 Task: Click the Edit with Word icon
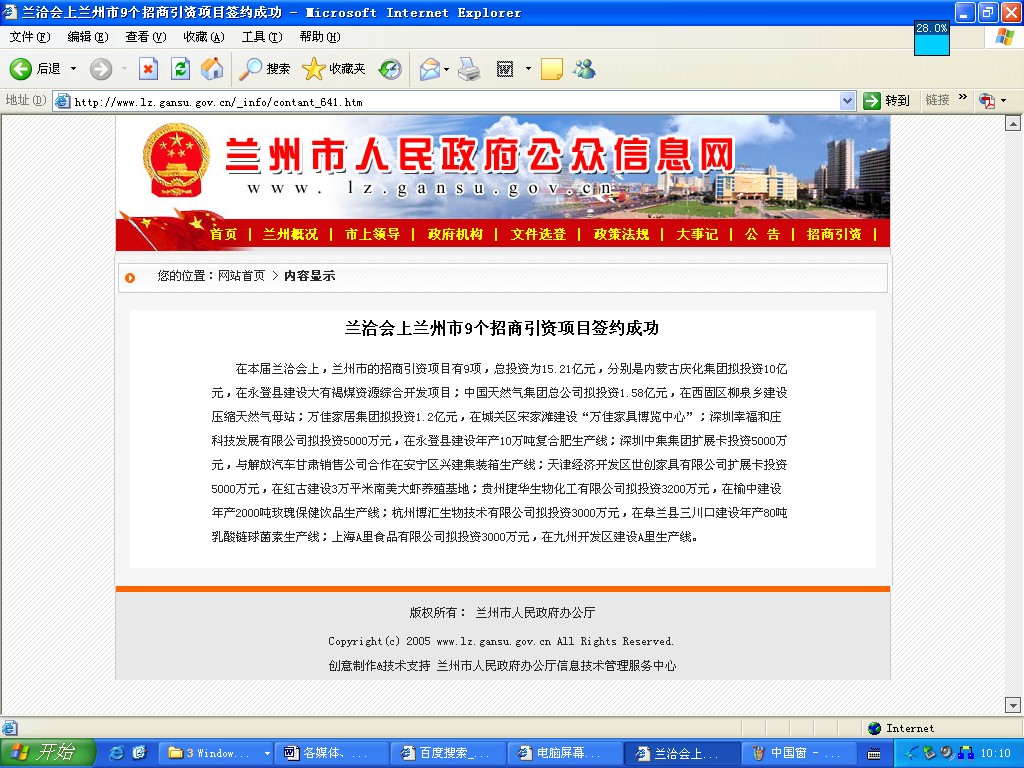coord(505,69)
